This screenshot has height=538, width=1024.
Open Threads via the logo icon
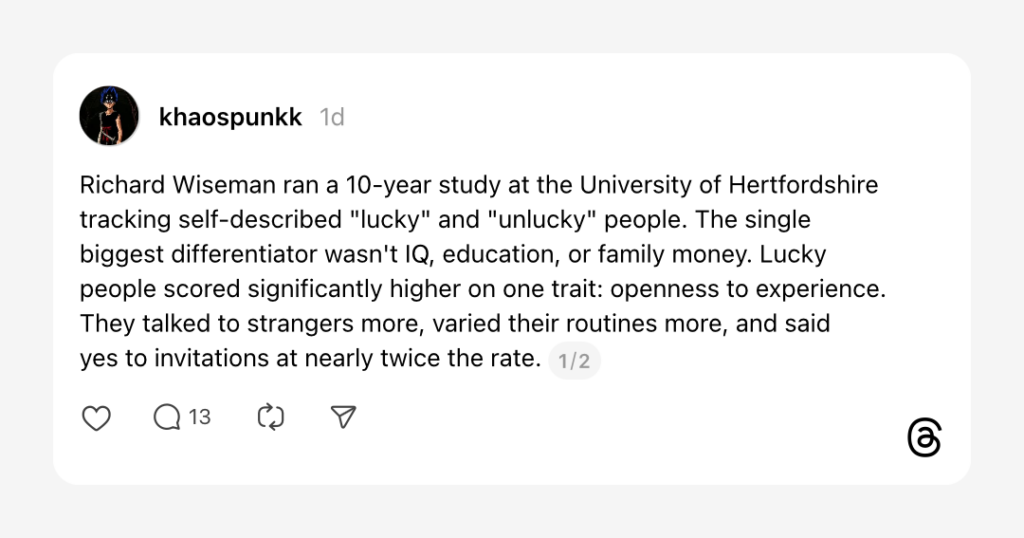click(925, 438)
